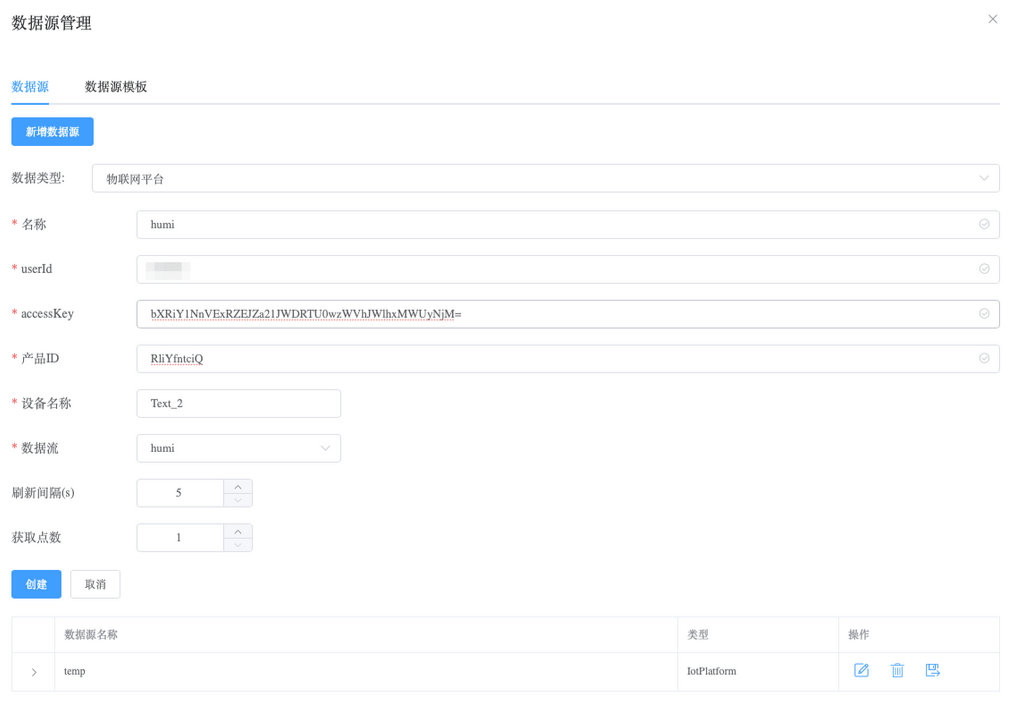The image size is (1015, 704).
Task: Click the check icon in 产品ID field
Action: (x=984, y=358)
